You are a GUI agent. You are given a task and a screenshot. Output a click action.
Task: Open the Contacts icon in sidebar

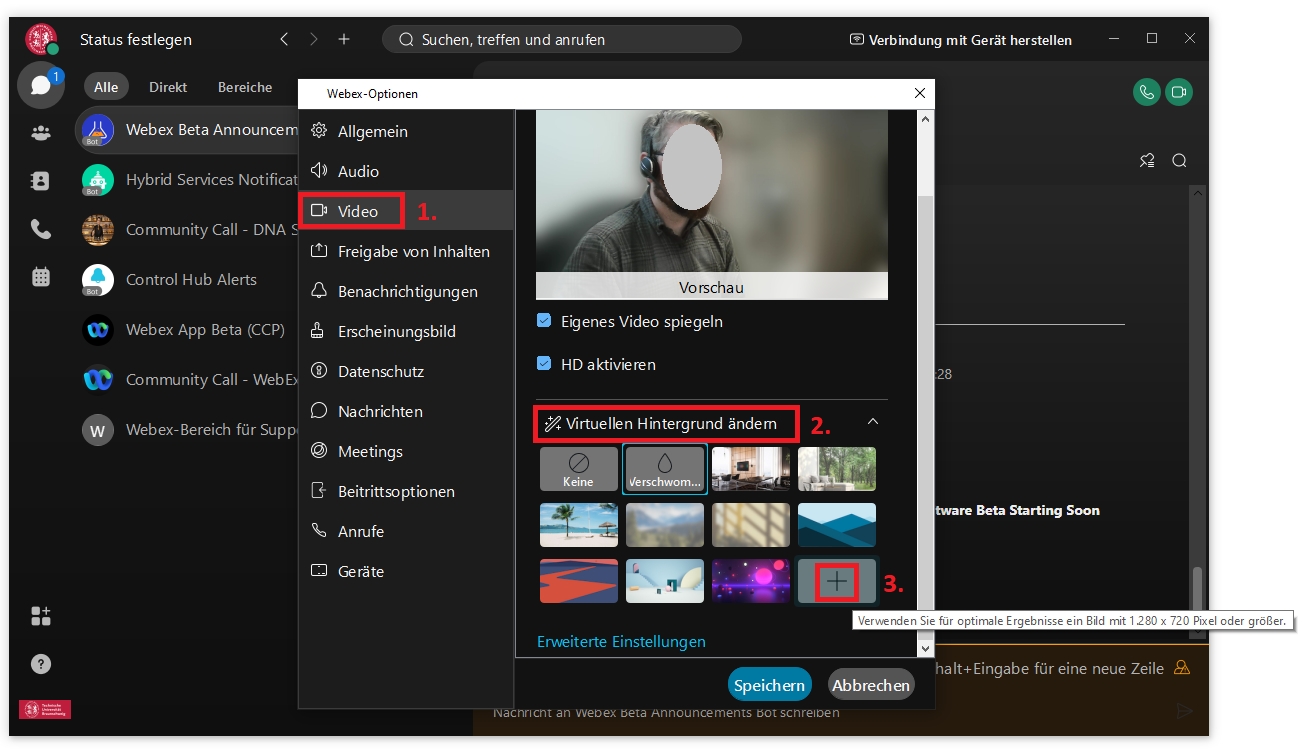(41, 181)
